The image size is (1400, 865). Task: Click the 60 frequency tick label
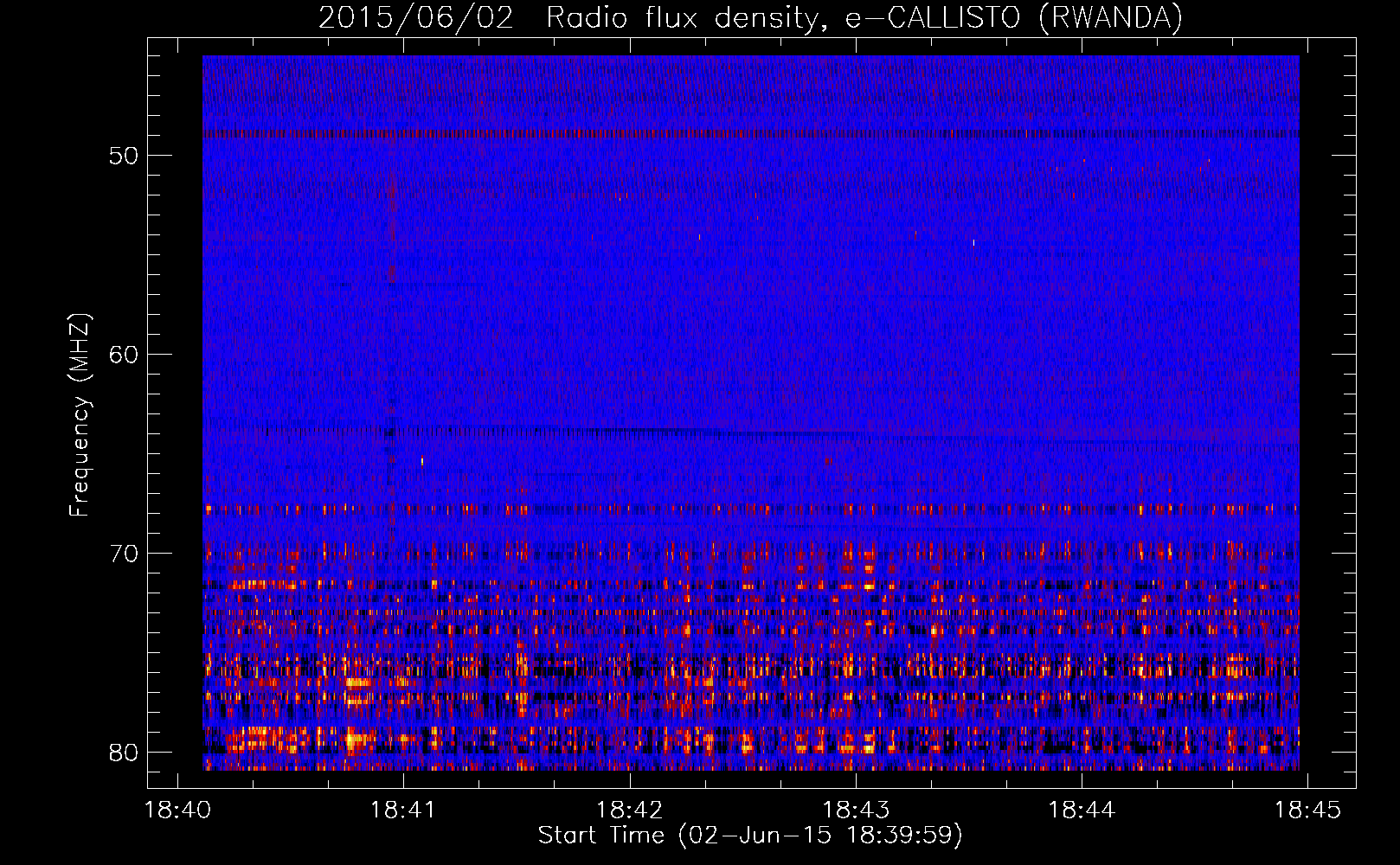click(124, 355)
